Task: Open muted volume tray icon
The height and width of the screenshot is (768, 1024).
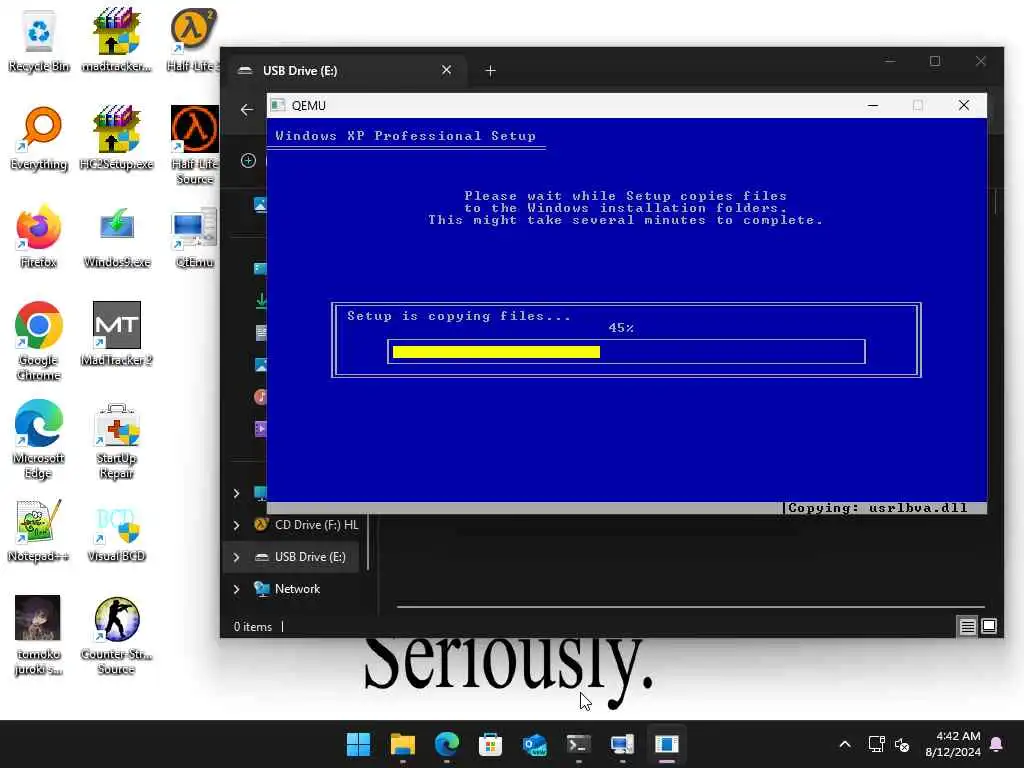Action: pyautogui.click(x=902, y=744)
